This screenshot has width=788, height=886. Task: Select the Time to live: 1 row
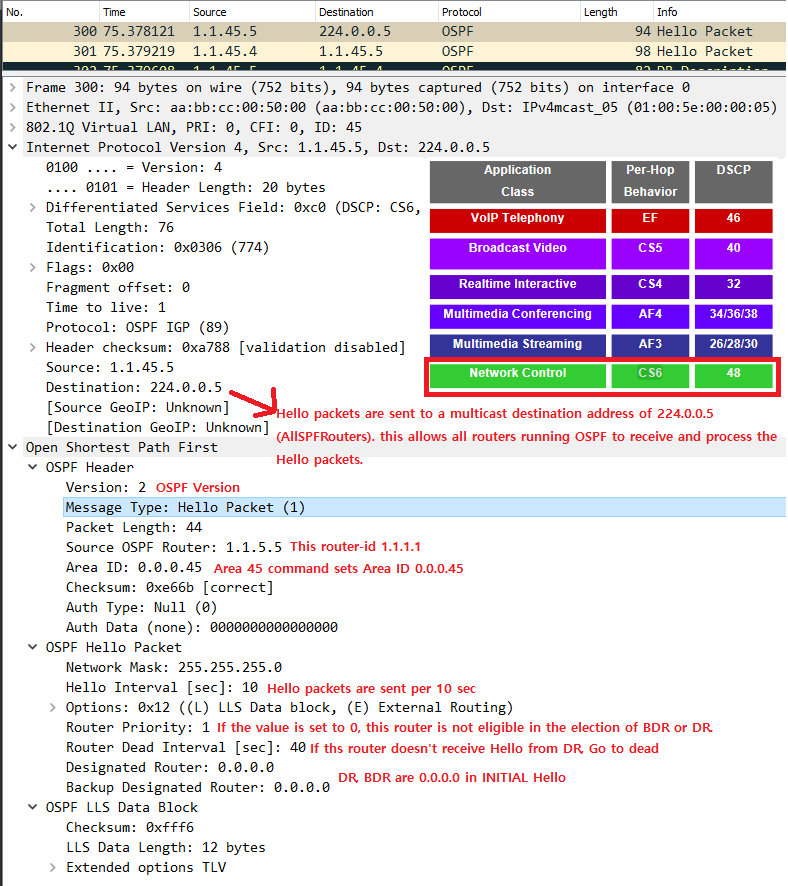pos(106,307)
